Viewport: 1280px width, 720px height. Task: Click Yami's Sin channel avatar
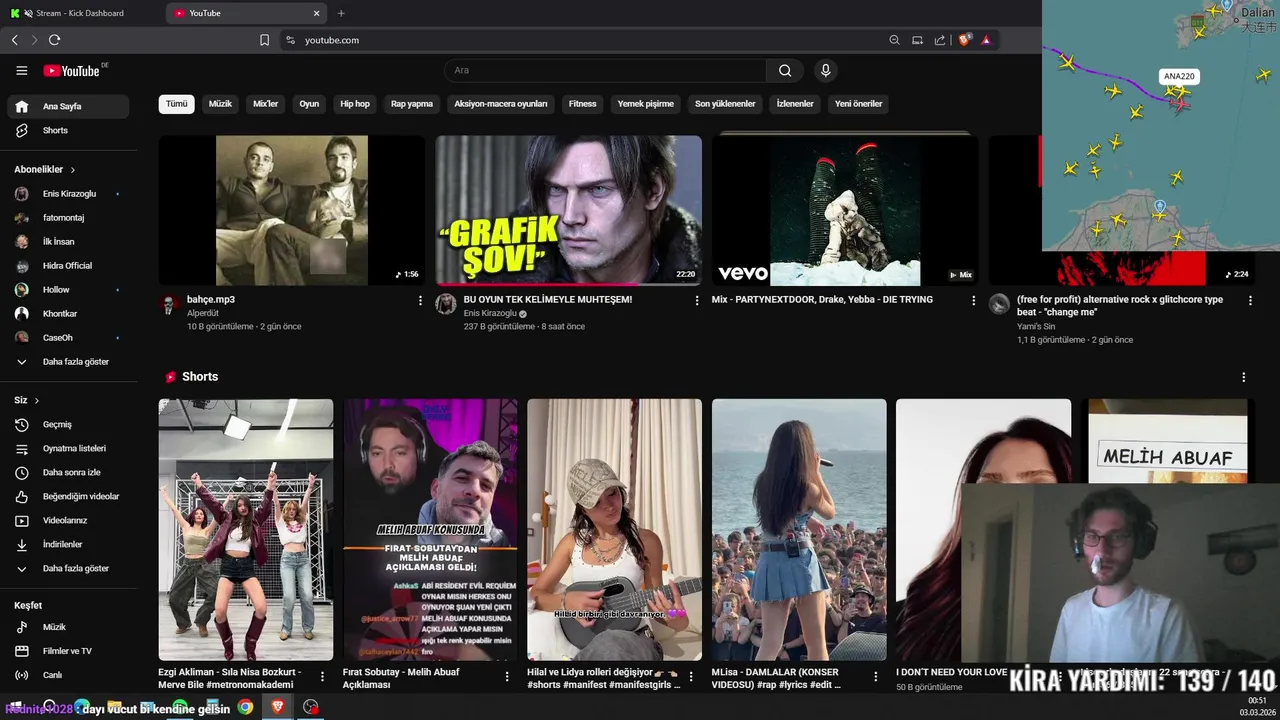pyautogui.click(x=999, y=305)
